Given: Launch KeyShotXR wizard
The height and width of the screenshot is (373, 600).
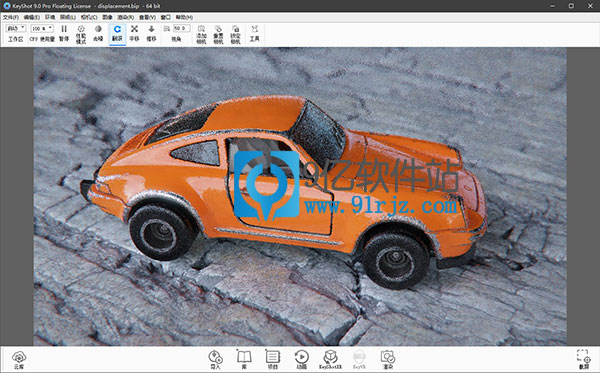Looking at the screenshot, I should tap(330, 360).
